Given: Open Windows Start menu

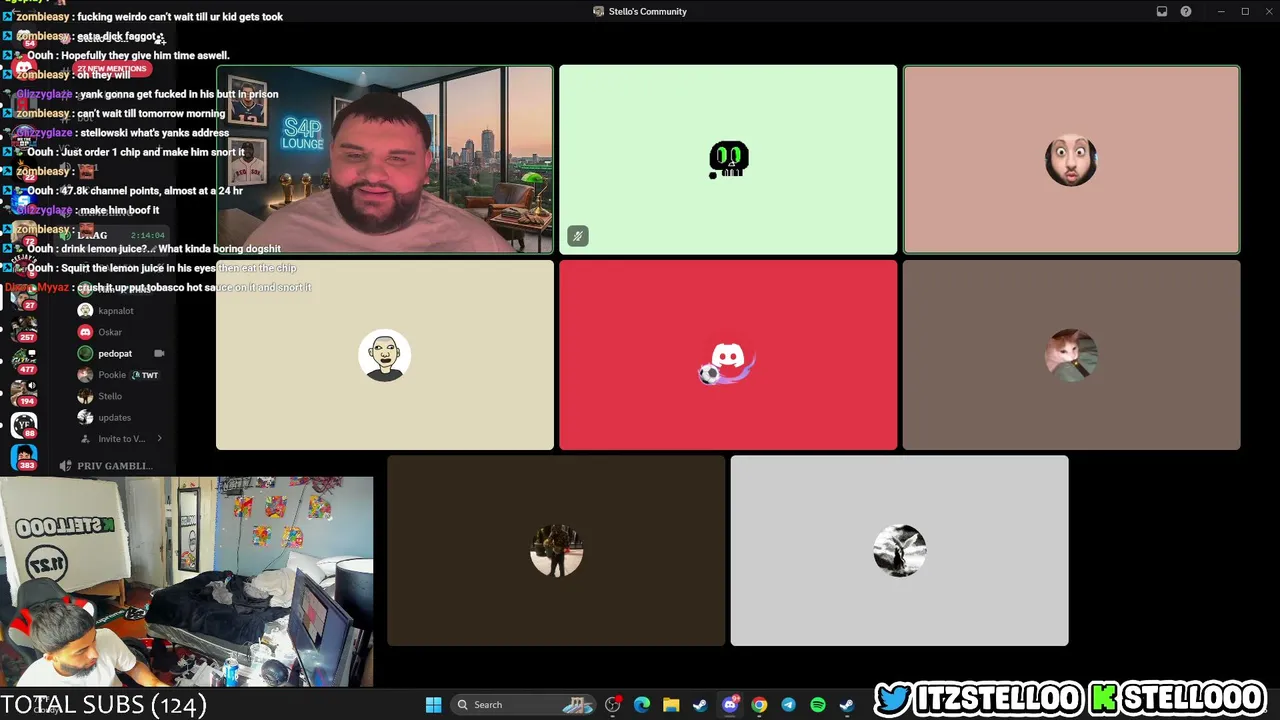Looking at the screenshot, I should 433,705.
